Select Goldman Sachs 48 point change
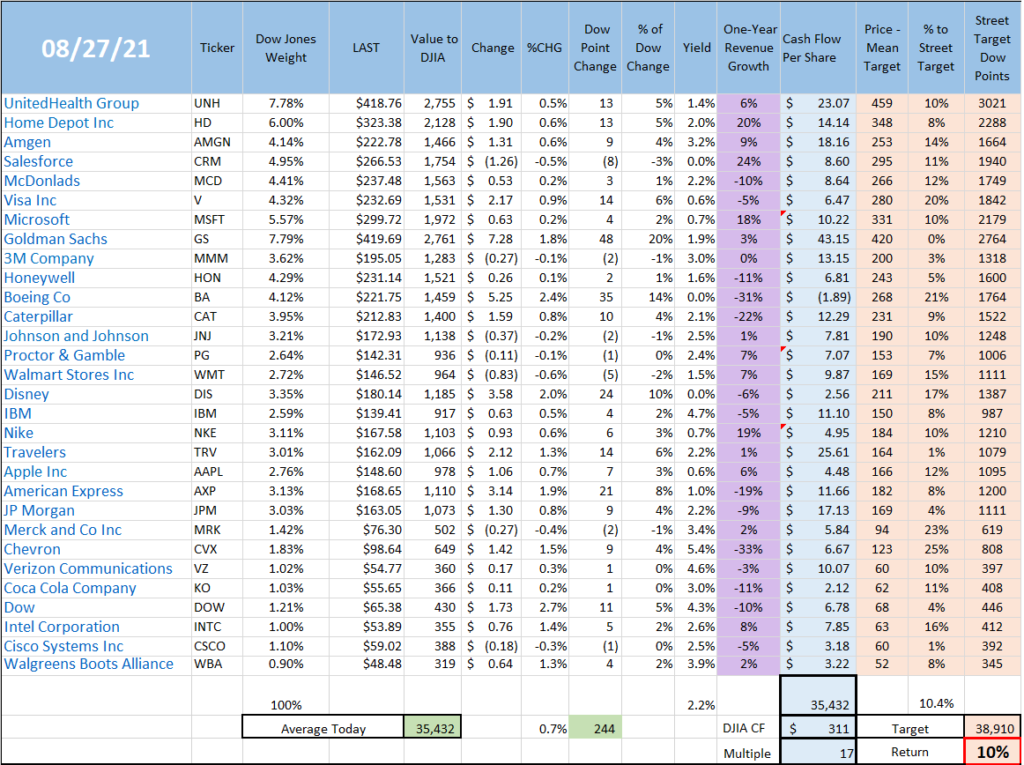 [x=595, y=239]
